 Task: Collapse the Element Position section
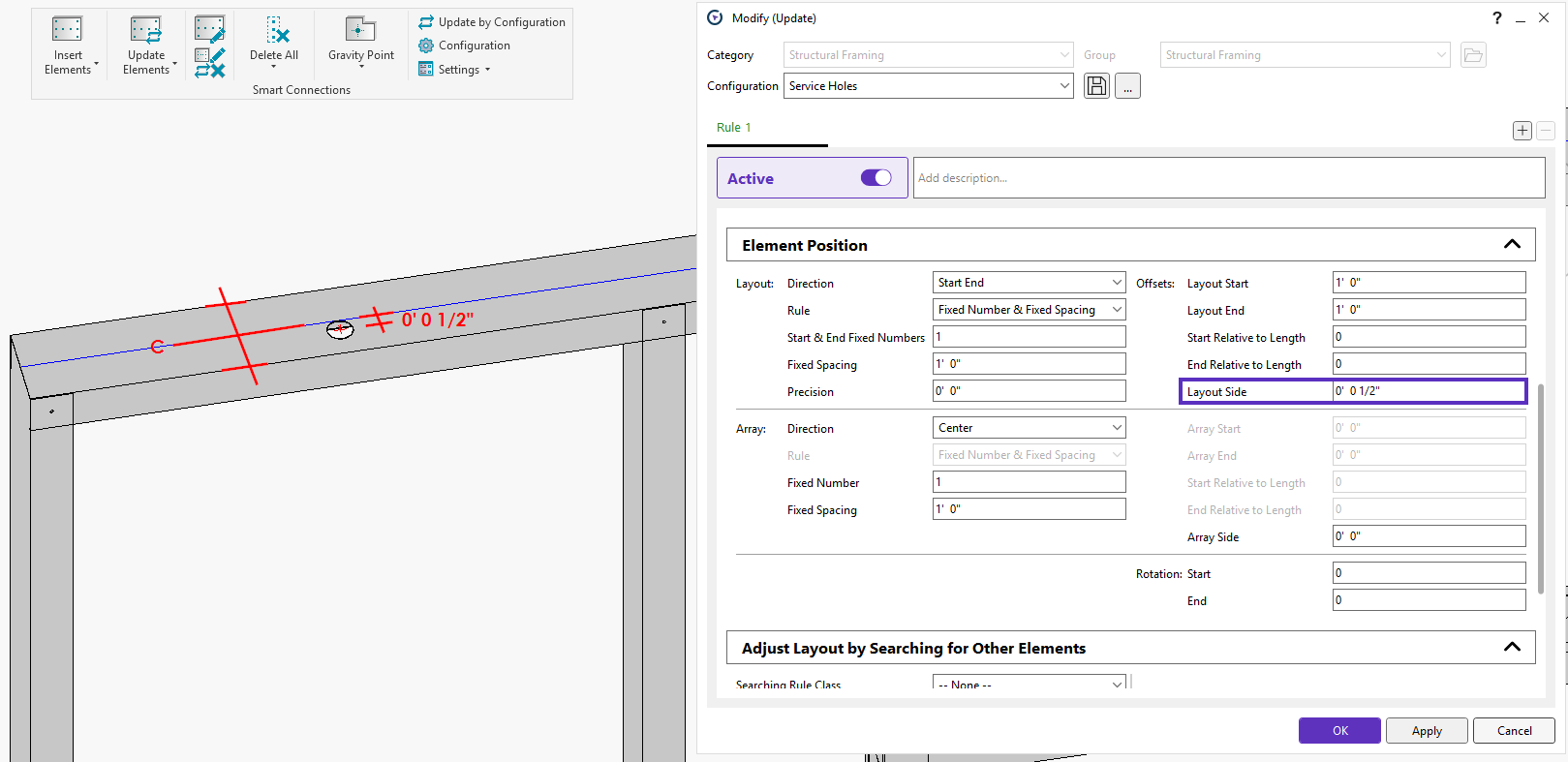click(x=1511, y=245)
